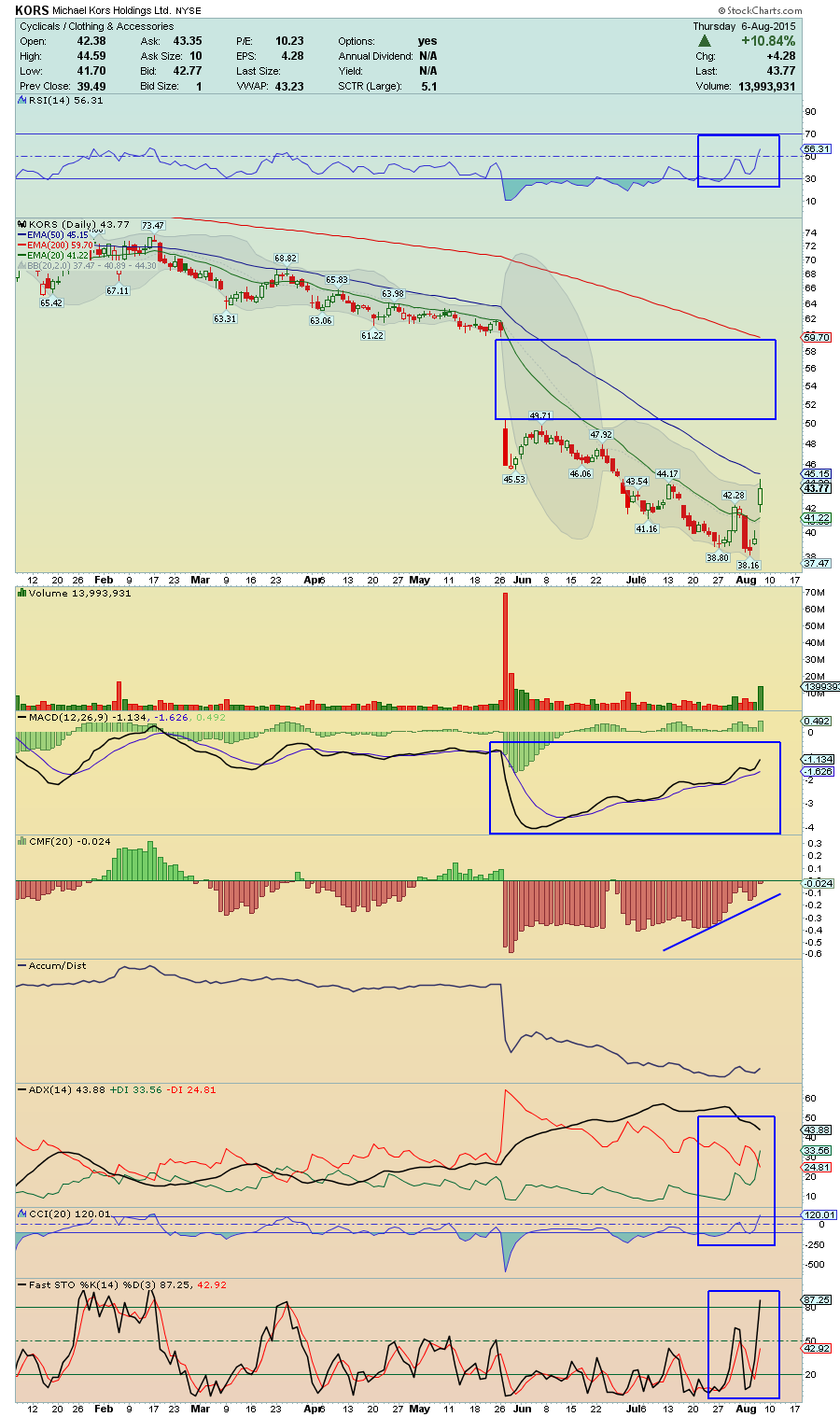Viewport: 840px width, 1417px height.
Task: Click the icon beside the MACD(12,26,9) title
Action: [22, 717]
